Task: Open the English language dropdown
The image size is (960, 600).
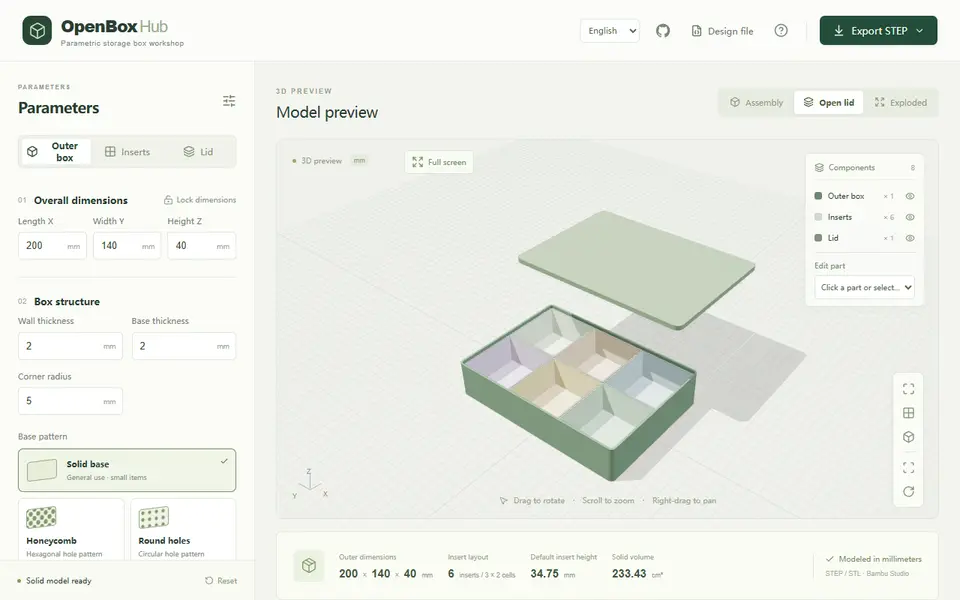Action: [610, 31]
